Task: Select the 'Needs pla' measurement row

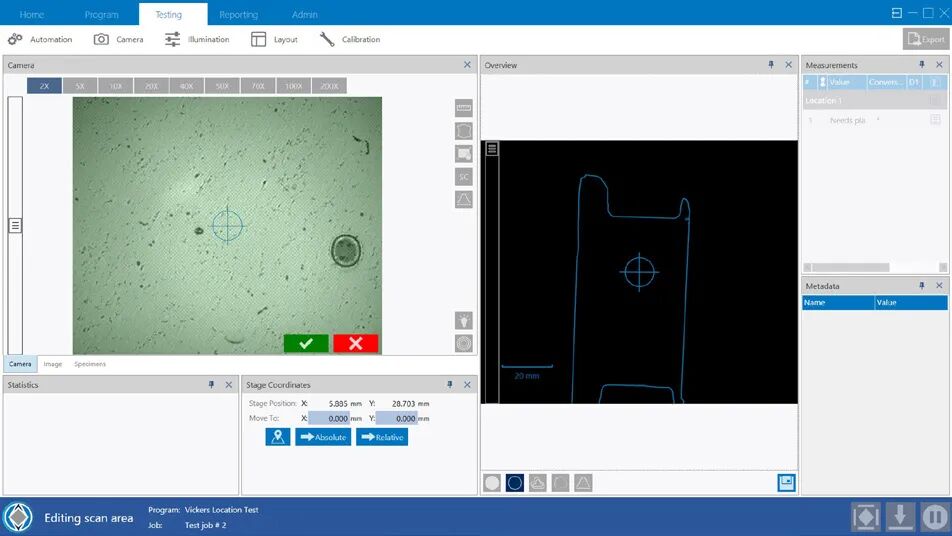Action: click(875, 121)
